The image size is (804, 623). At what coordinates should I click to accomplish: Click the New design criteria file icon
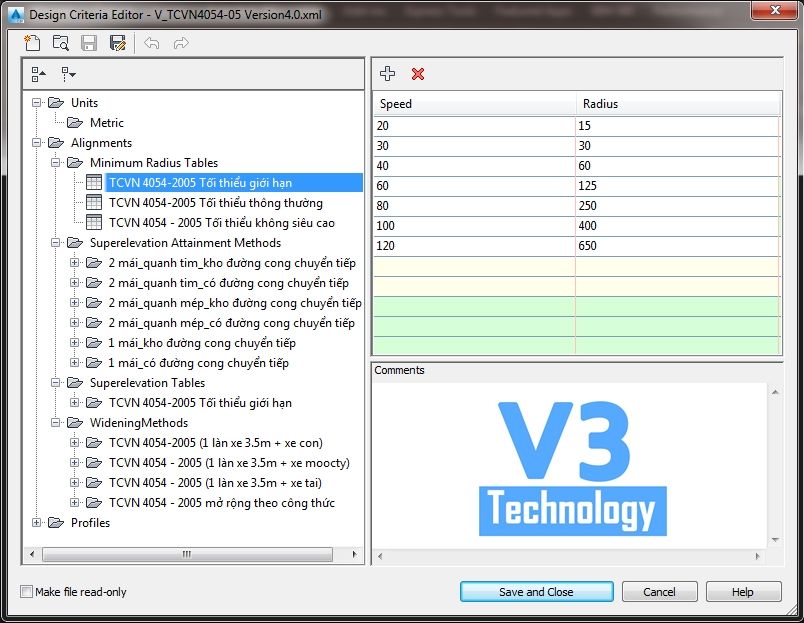click(32, 43)
